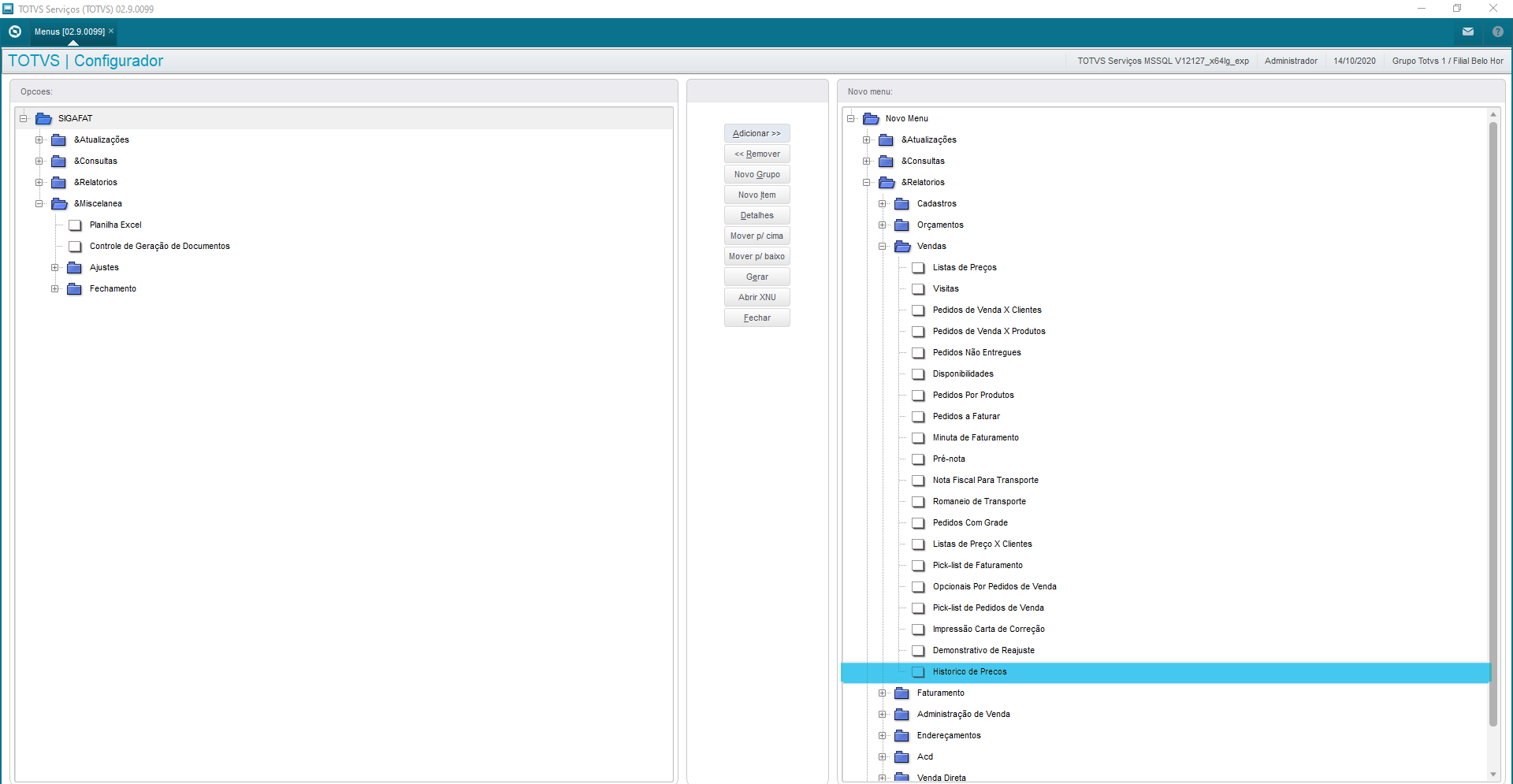Open the mail envelope icon
The width and height of the screenshot is (1513, 784).
[1468, 32]
